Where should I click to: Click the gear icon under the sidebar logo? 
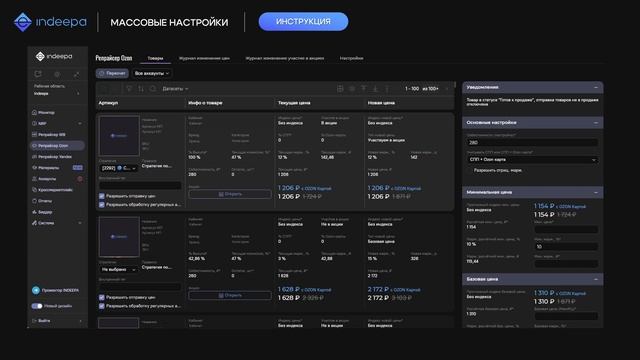click(57, 74)
